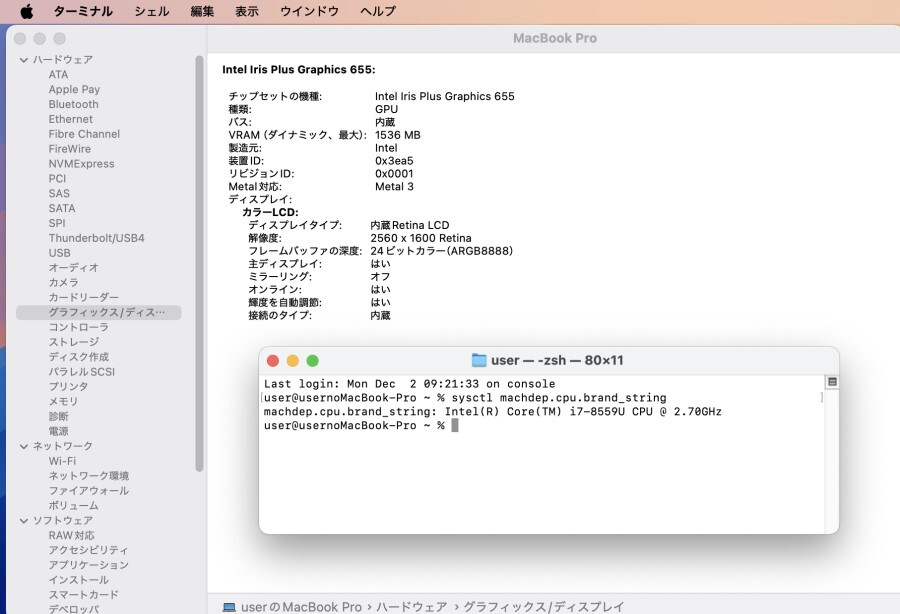This screenshot has height=614, width=900.
Task: Select NVMExpress in the sidebar
Action: tap(82, 164)
